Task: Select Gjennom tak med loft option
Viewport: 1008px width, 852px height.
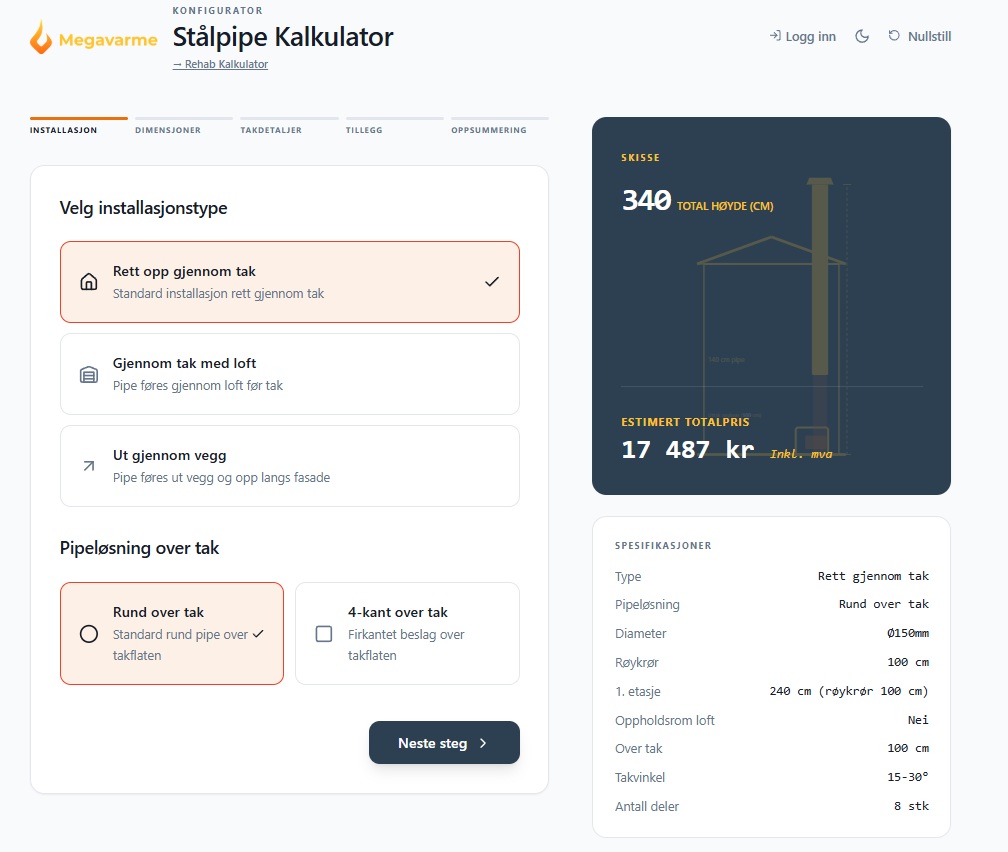Action: [290, 374]
